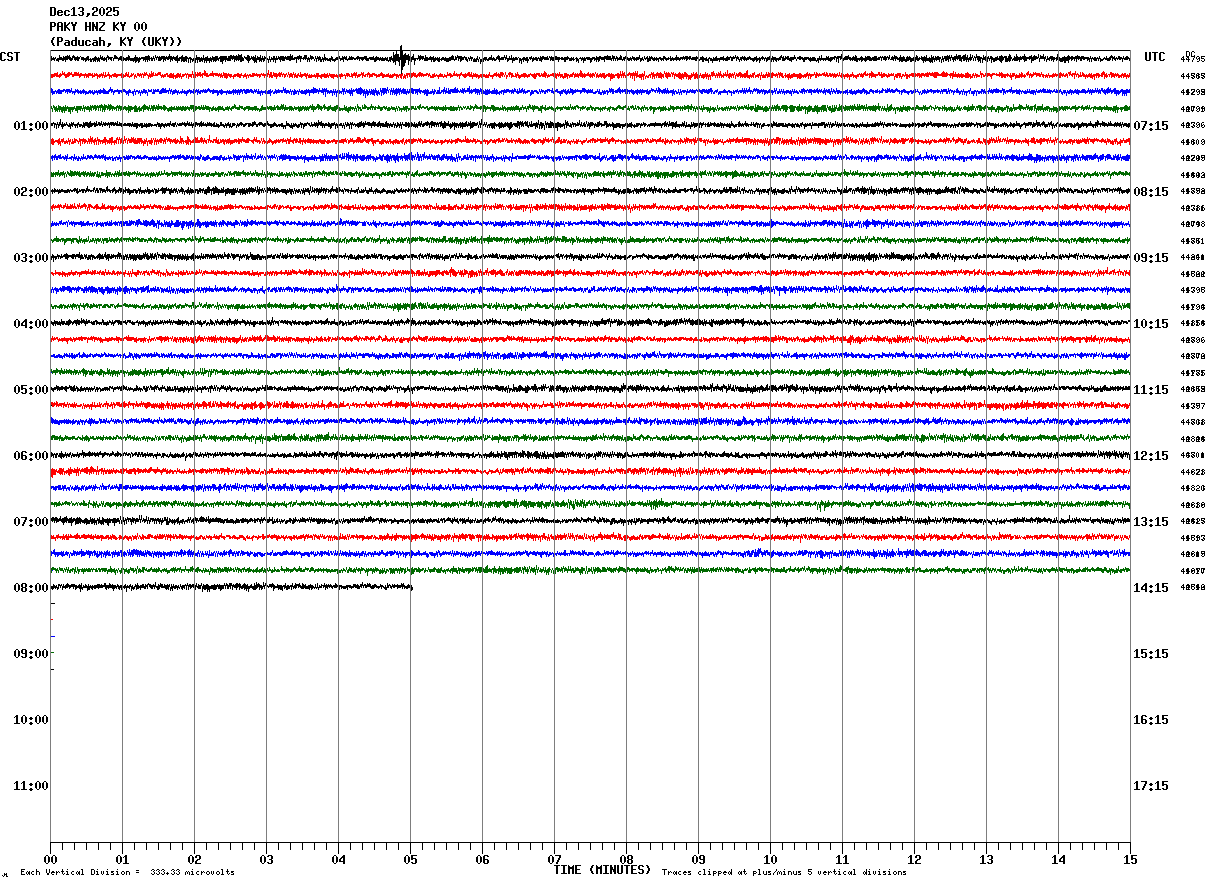Click the 01:00 CST time label
Viewport: 1210px width, 886px height.
tap(30, 126)
